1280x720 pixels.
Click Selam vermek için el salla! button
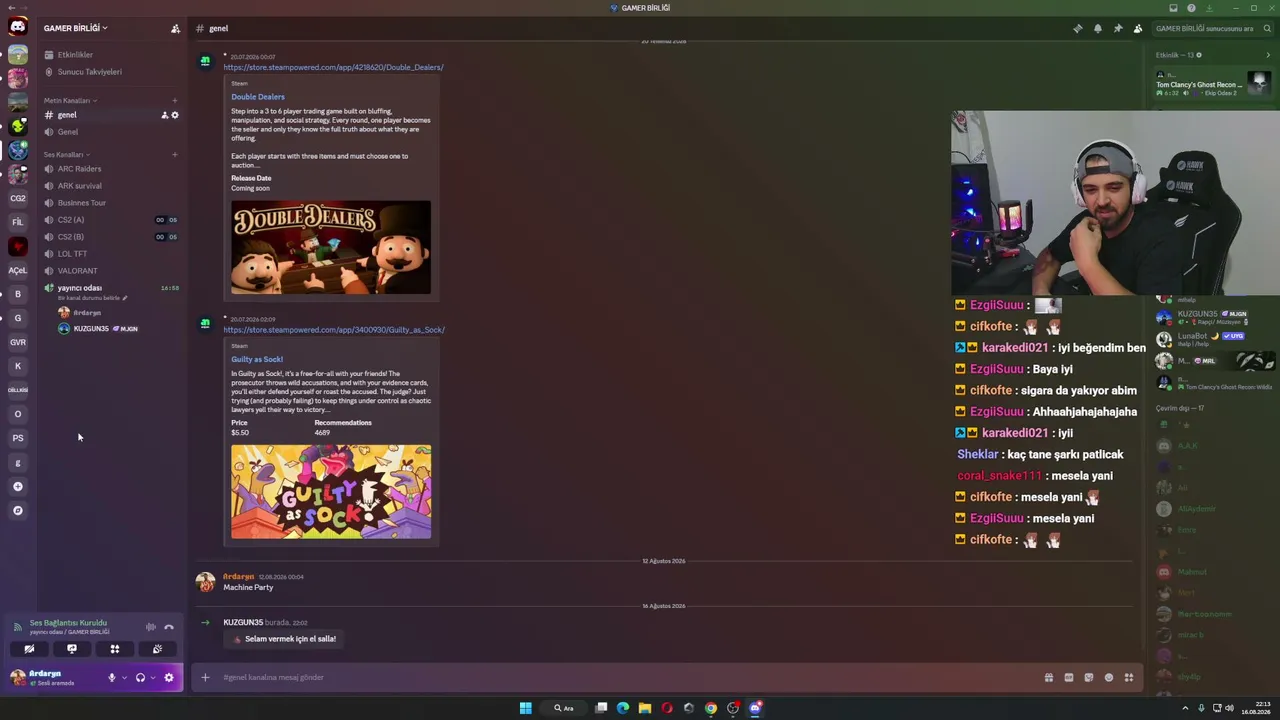(285, 639)
